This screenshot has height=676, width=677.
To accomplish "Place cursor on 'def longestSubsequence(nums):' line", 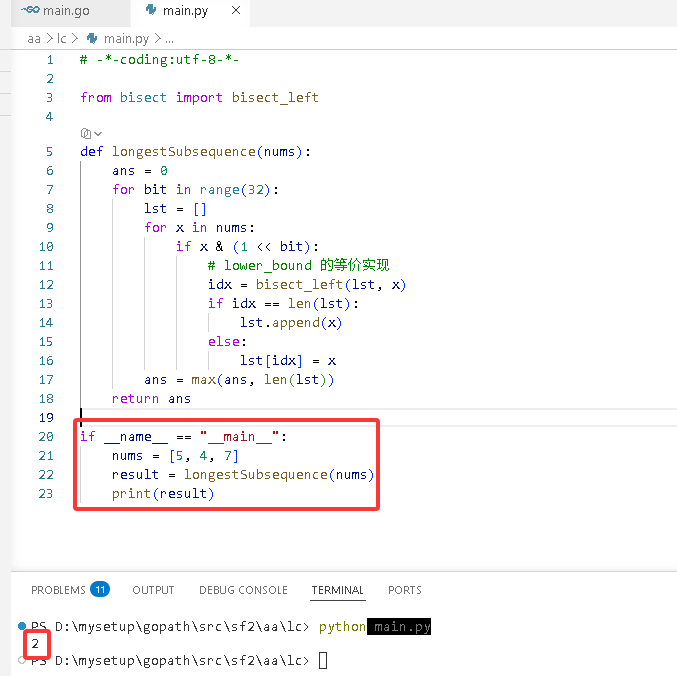I will 195,152.
